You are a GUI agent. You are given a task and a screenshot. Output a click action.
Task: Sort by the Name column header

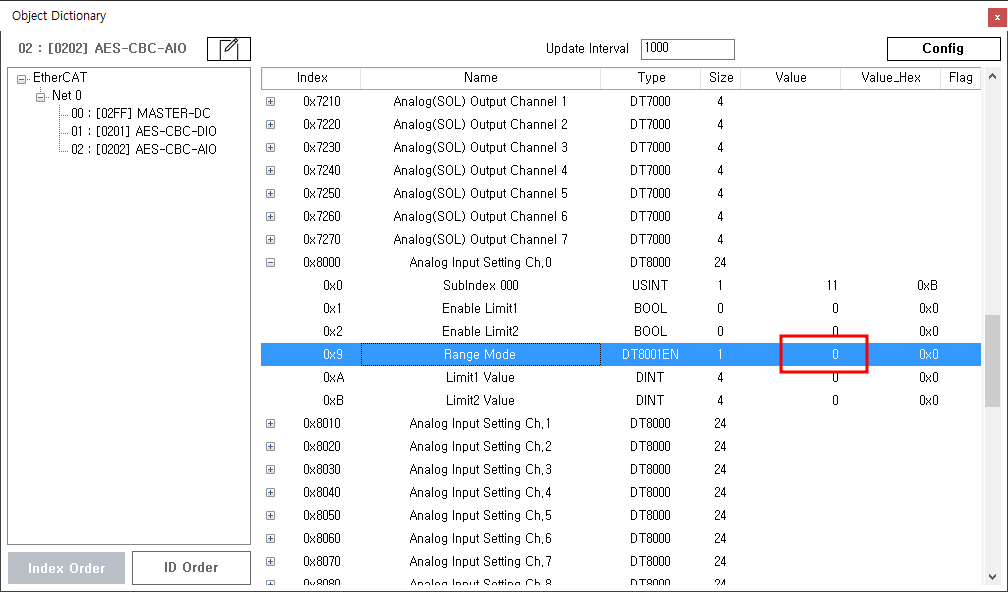[x=480, y=78]
